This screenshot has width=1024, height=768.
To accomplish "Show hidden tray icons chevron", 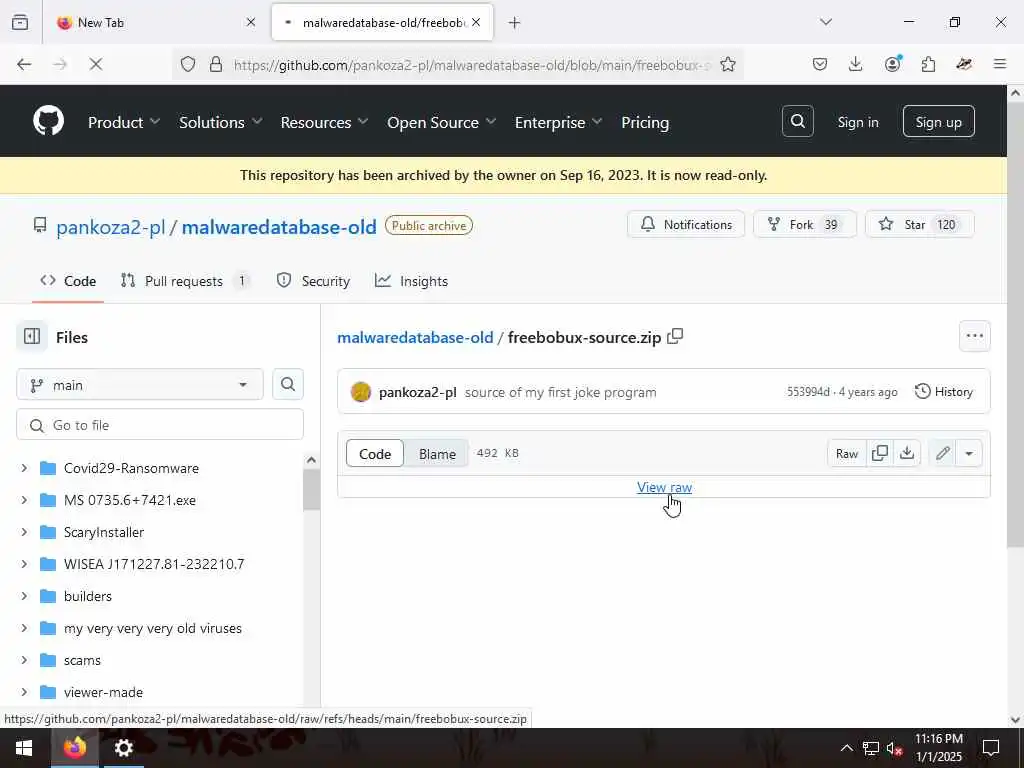I will click(x=846, y=748).
